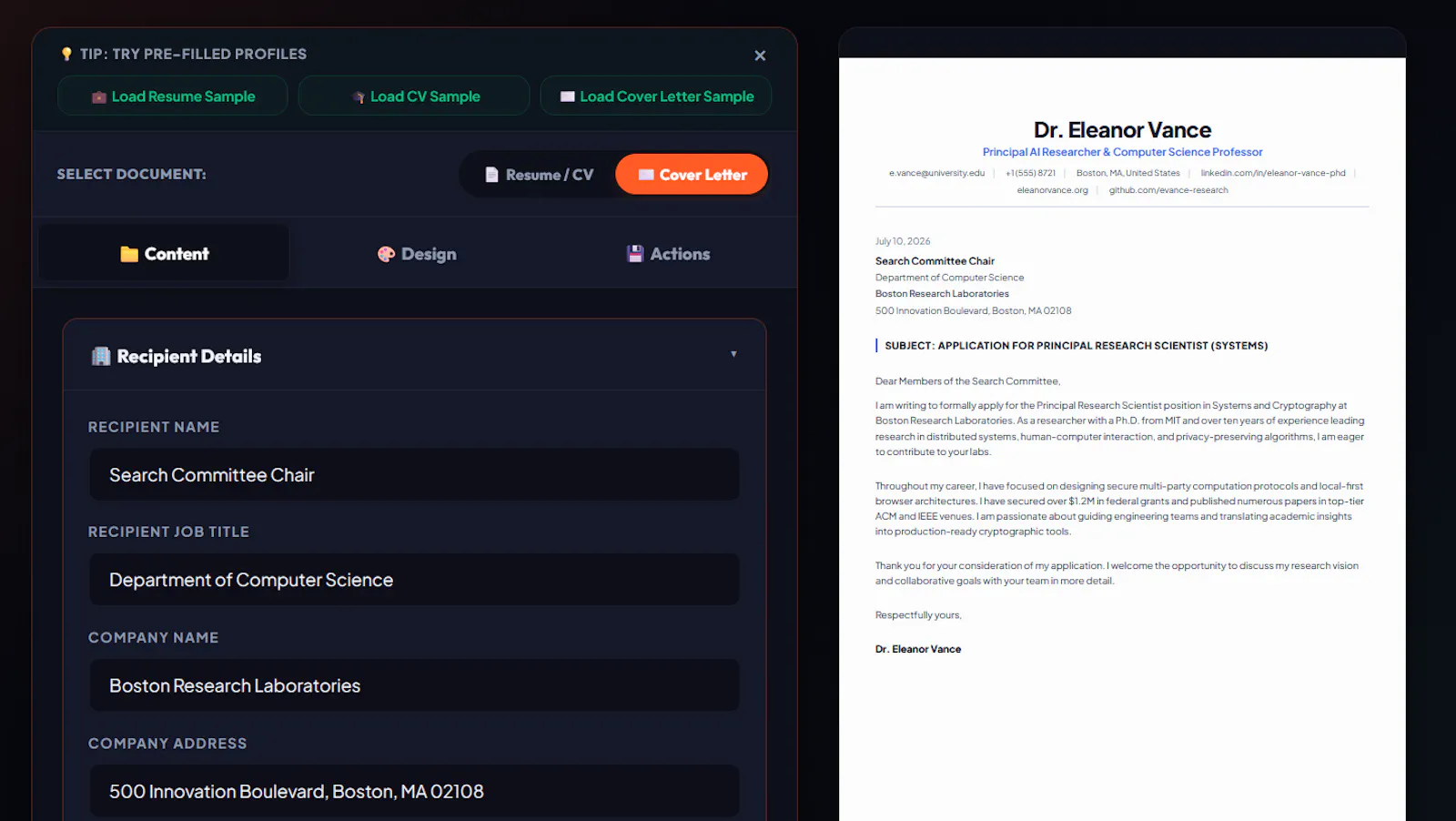Click the July 10, 2026 date in preview

coord(903,241)
